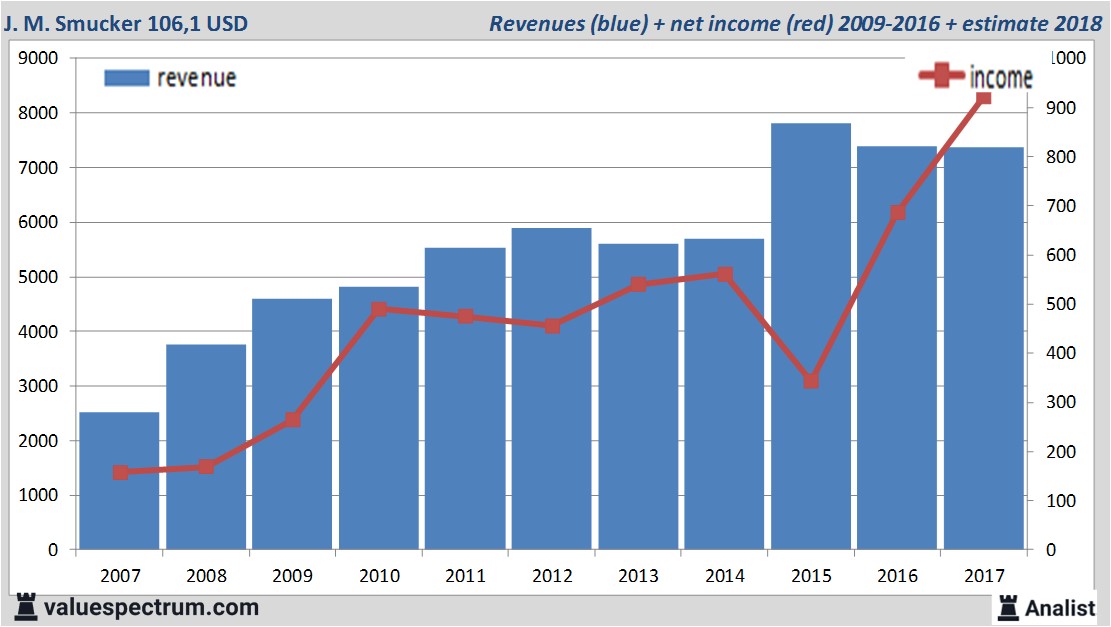Select the 2016 income data point
Image resolution: width=1111 pixels, height=627 pixels.
pos(898,213)
